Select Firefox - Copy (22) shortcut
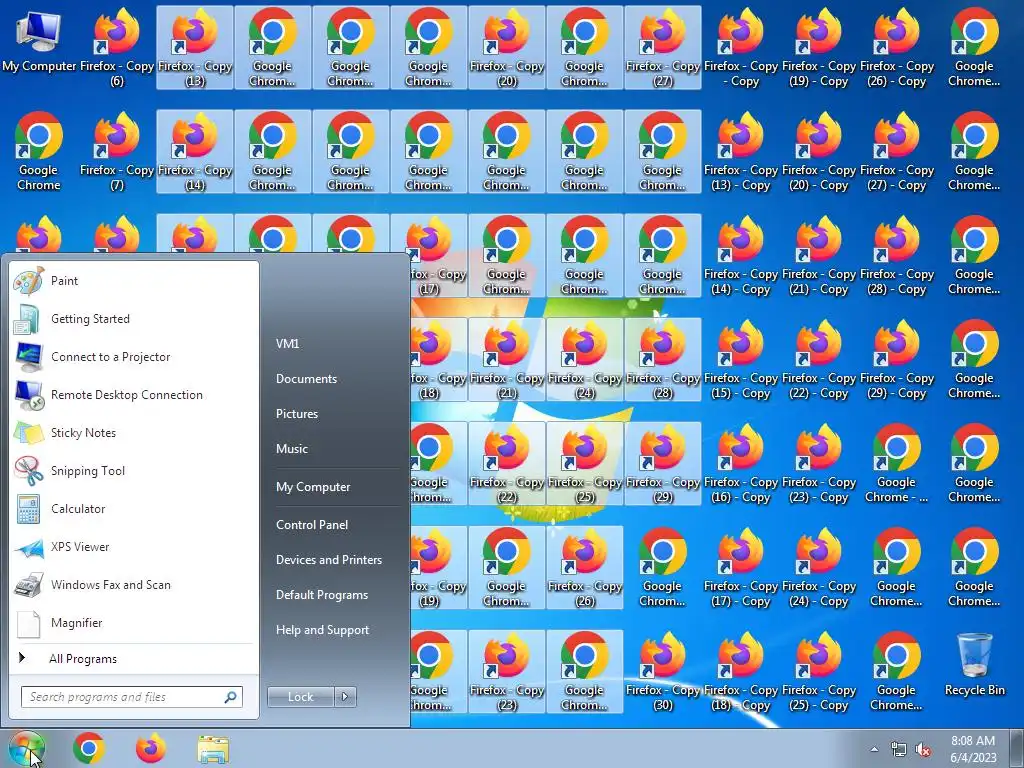Image resolution: width=1024 pixels, height=768 pixels. [x=507, y=464]
